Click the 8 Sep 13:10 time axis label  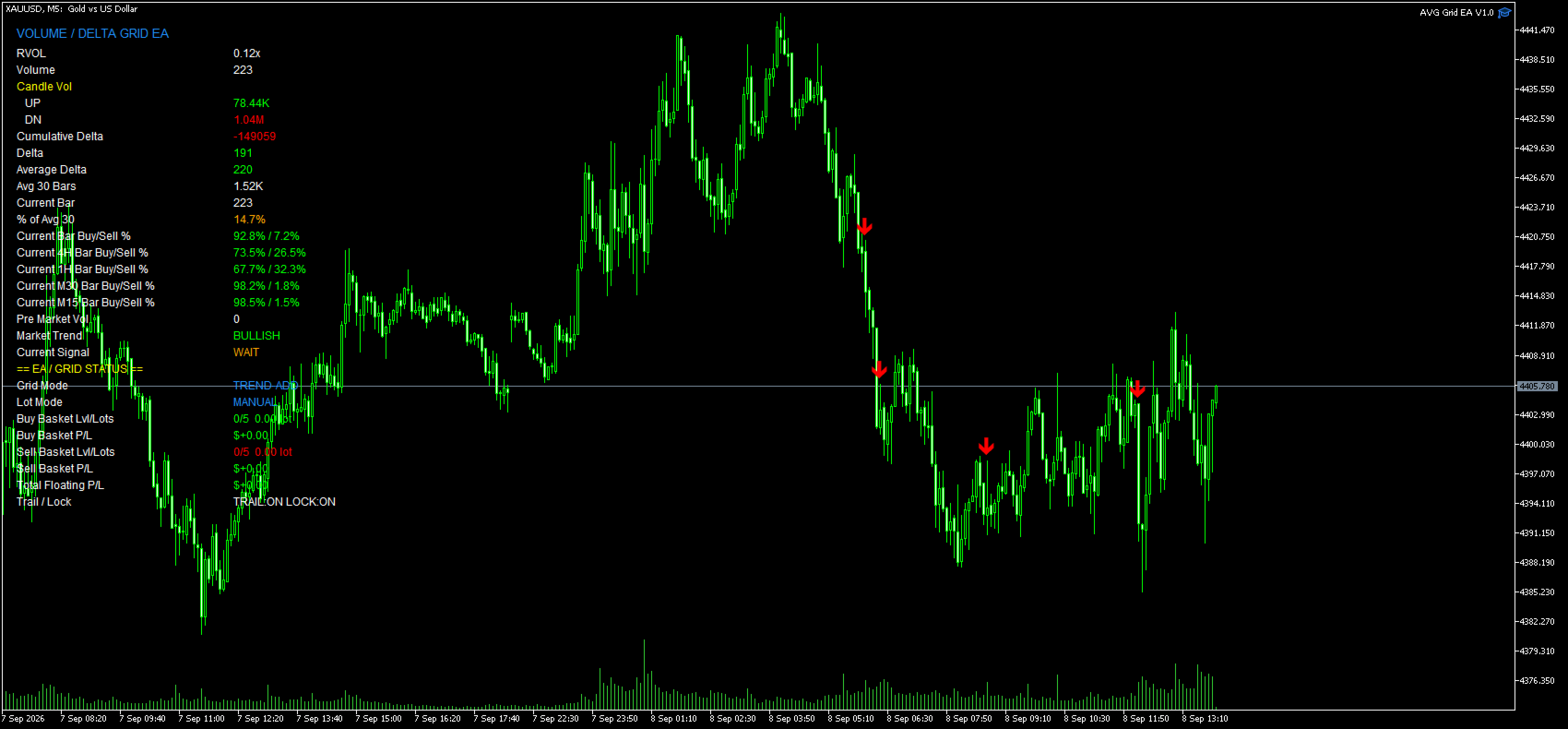pos(1205,719)
